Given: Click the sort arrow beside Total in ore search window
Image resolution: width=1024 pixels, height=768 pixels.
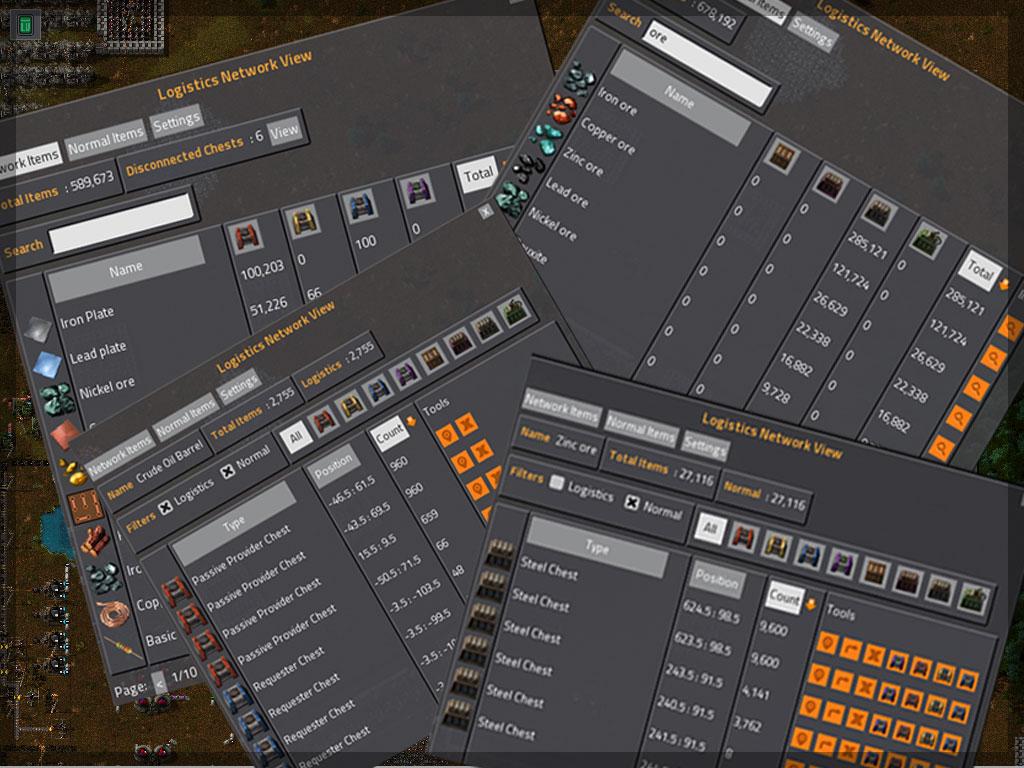Looking at the screenshot, I should [1004, 285].
